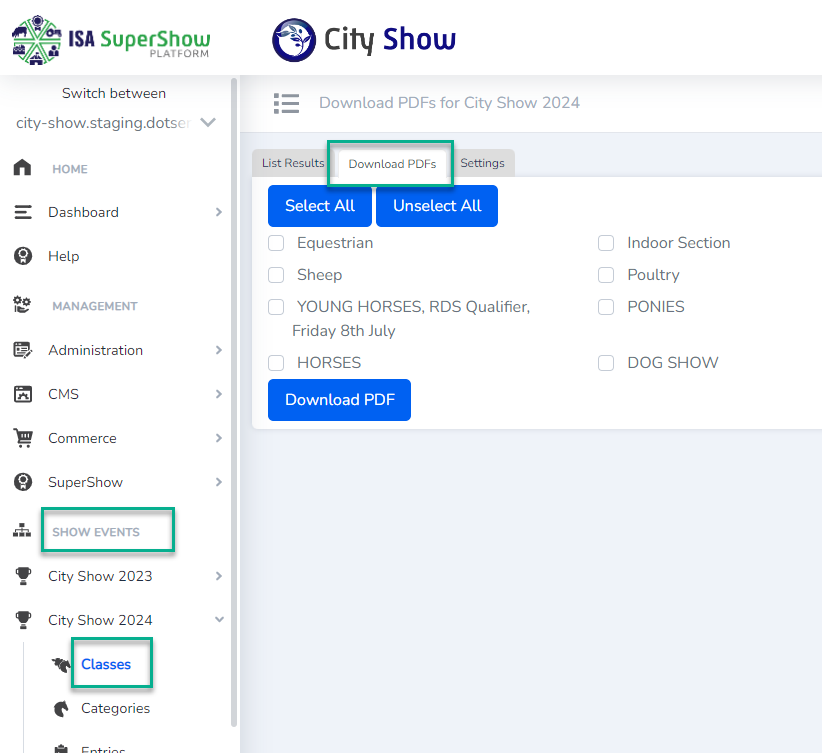
Task: Open the site switcher dropdown
Action: click(x=208, y=123)
